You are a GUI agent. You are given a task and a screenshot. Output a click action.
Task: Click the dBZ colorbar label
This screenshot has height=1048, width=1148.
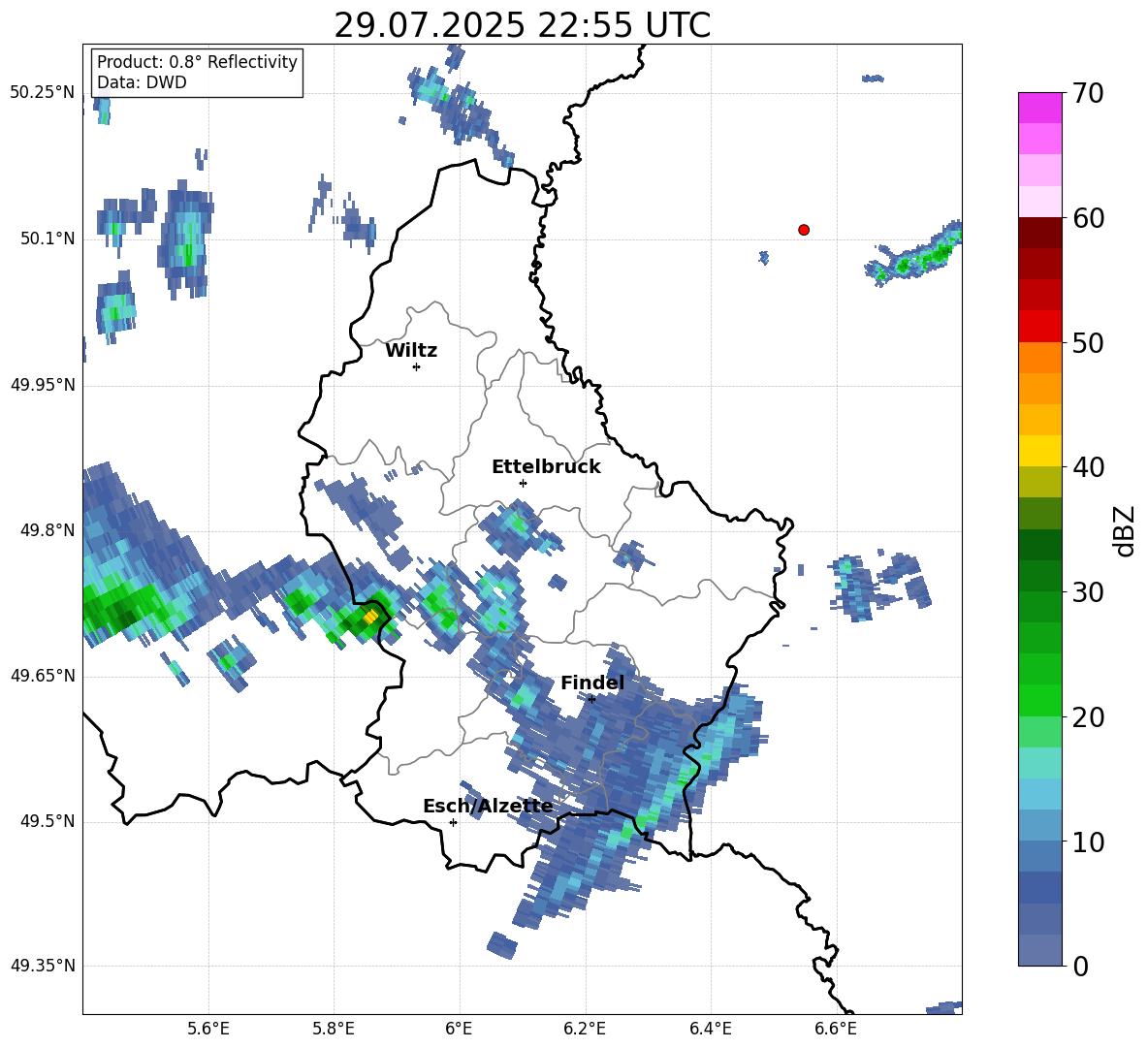(1125, 530)
